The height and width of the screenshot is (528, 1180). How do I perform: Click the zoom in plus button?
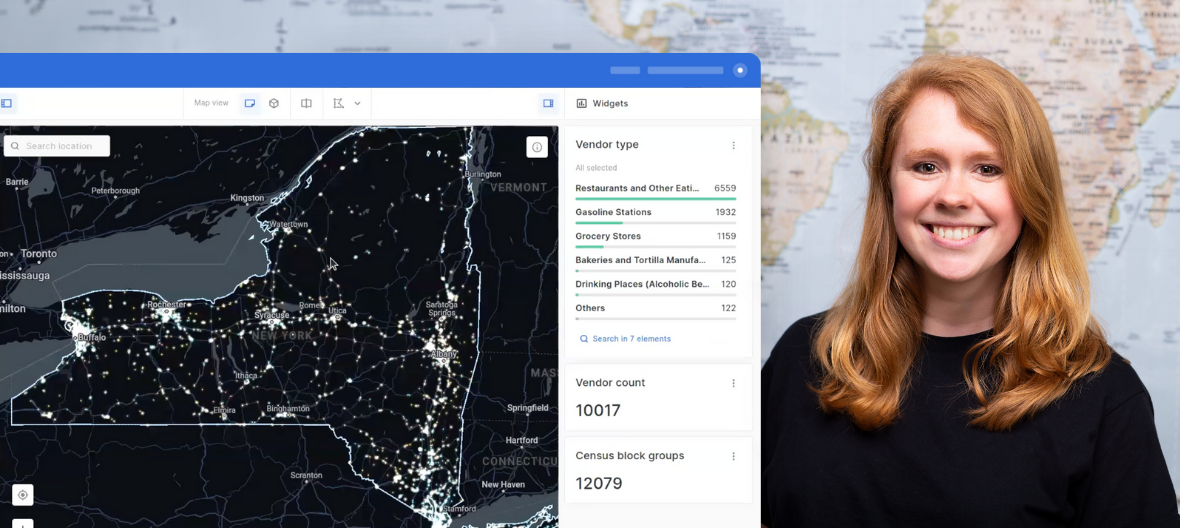(x=22, y=524)
